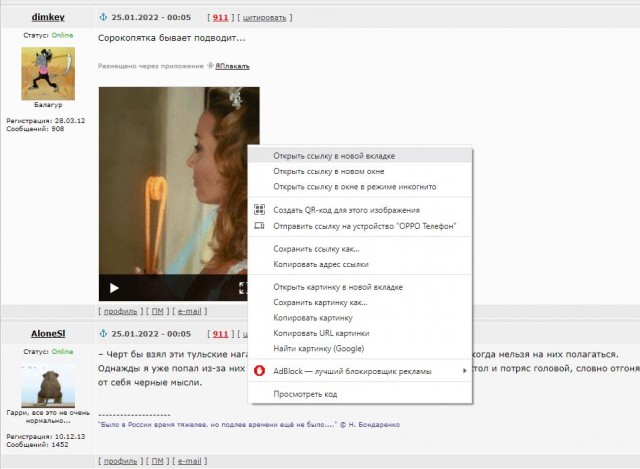Viewport: 640px width, 469px height.
Task: Select 'AdBlock — лучший блокировщик рекламы'
Action: [360, 371]
